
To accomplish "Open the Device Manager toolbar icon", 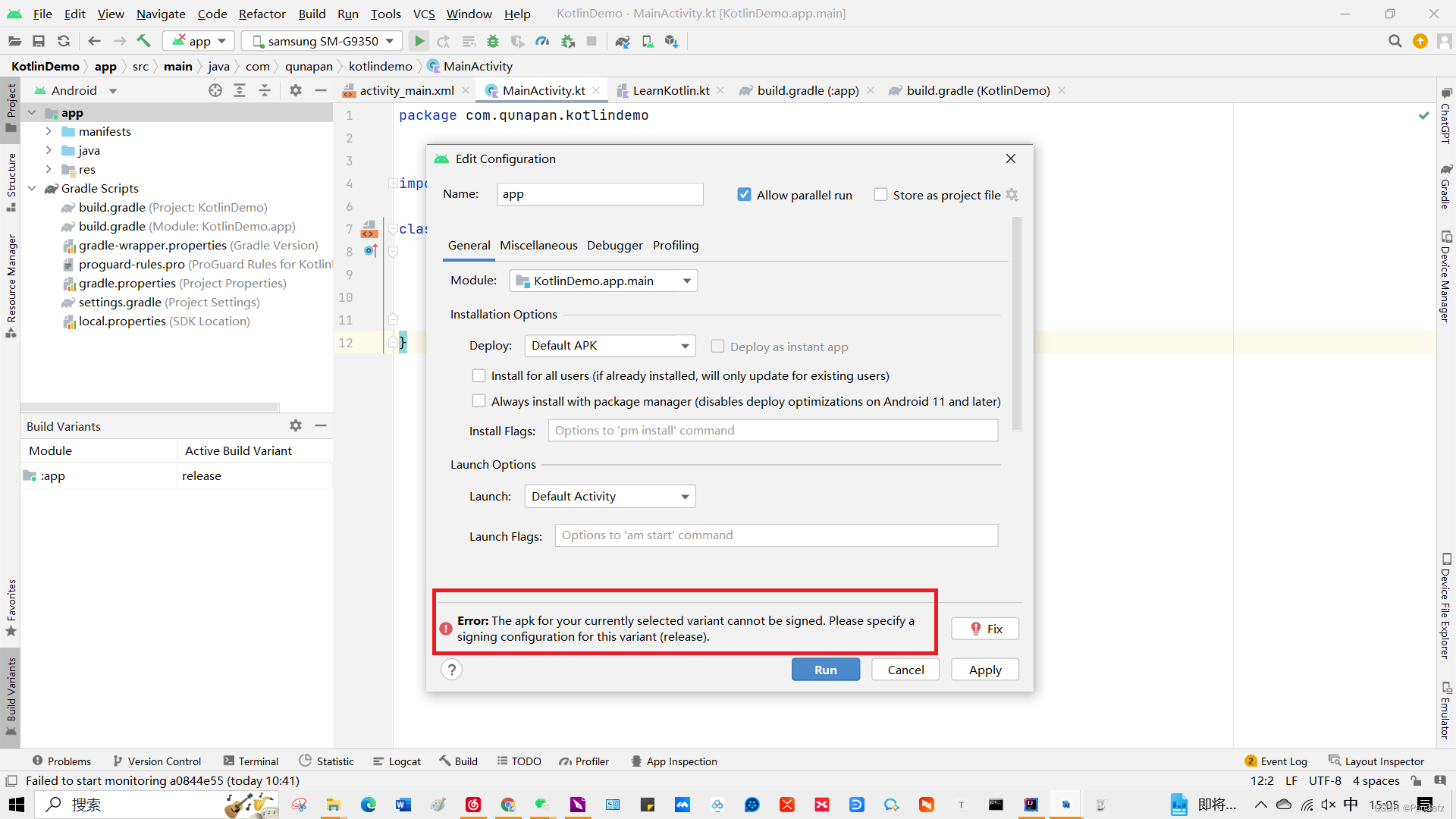I will click(x=648, y=41).
